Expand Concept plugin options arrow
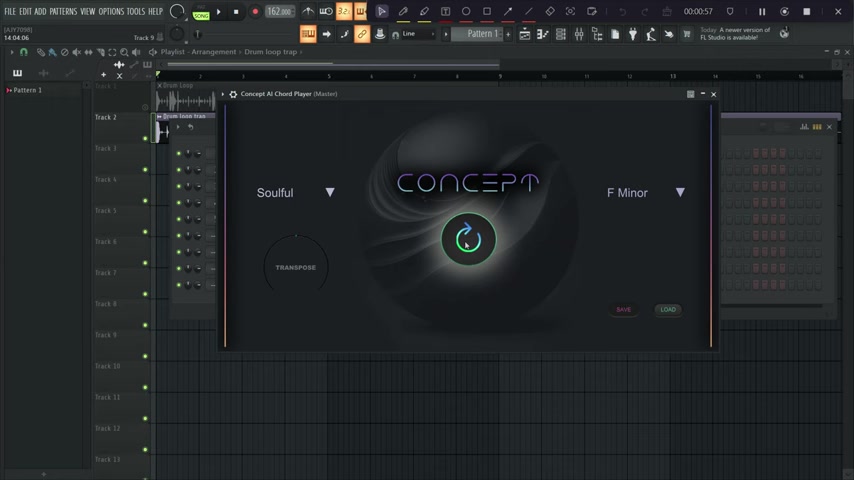The height and width of the screenshot is (480, 854). click(x=223, y=94)
